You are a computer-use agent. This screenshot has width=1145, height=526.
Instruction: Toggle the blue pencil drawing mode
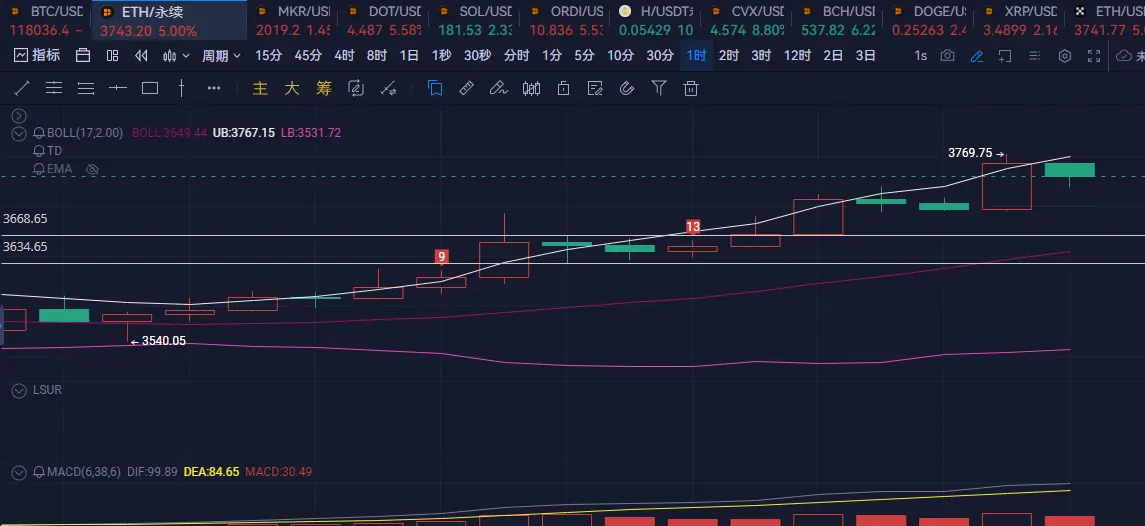click(976, 56)
